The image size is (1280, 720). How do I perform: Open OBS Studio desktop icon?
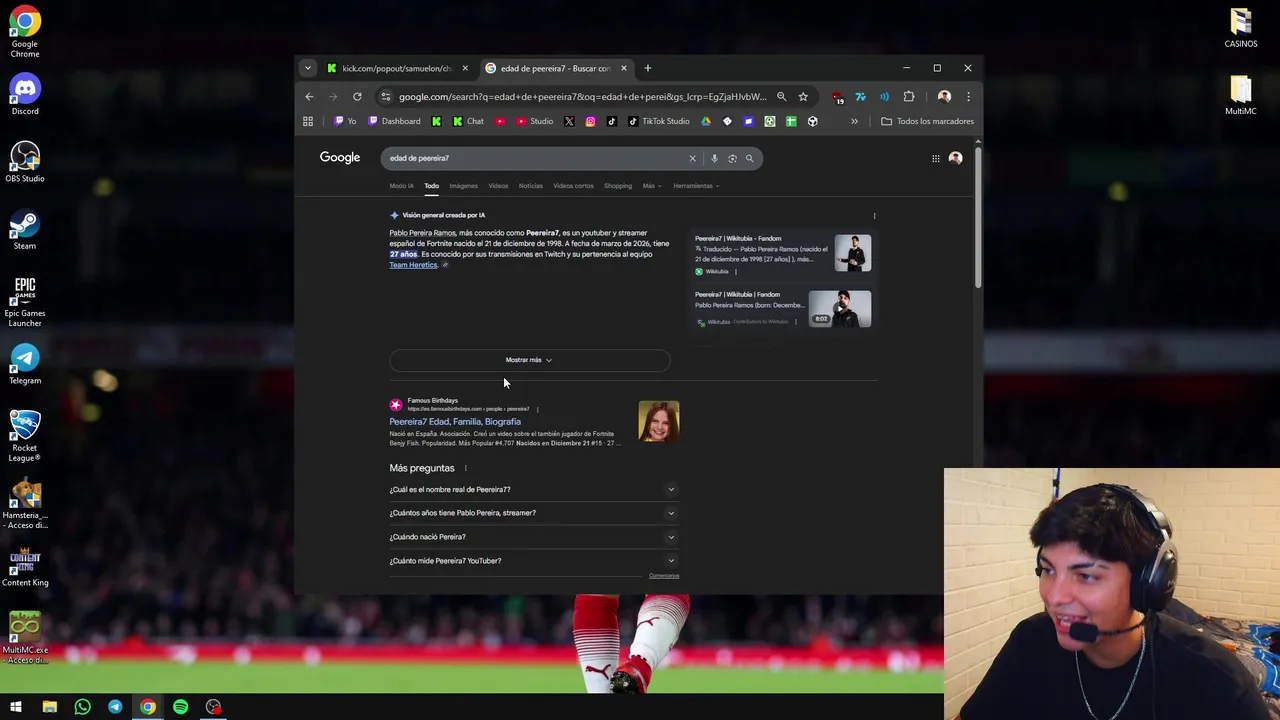[25, 162]
